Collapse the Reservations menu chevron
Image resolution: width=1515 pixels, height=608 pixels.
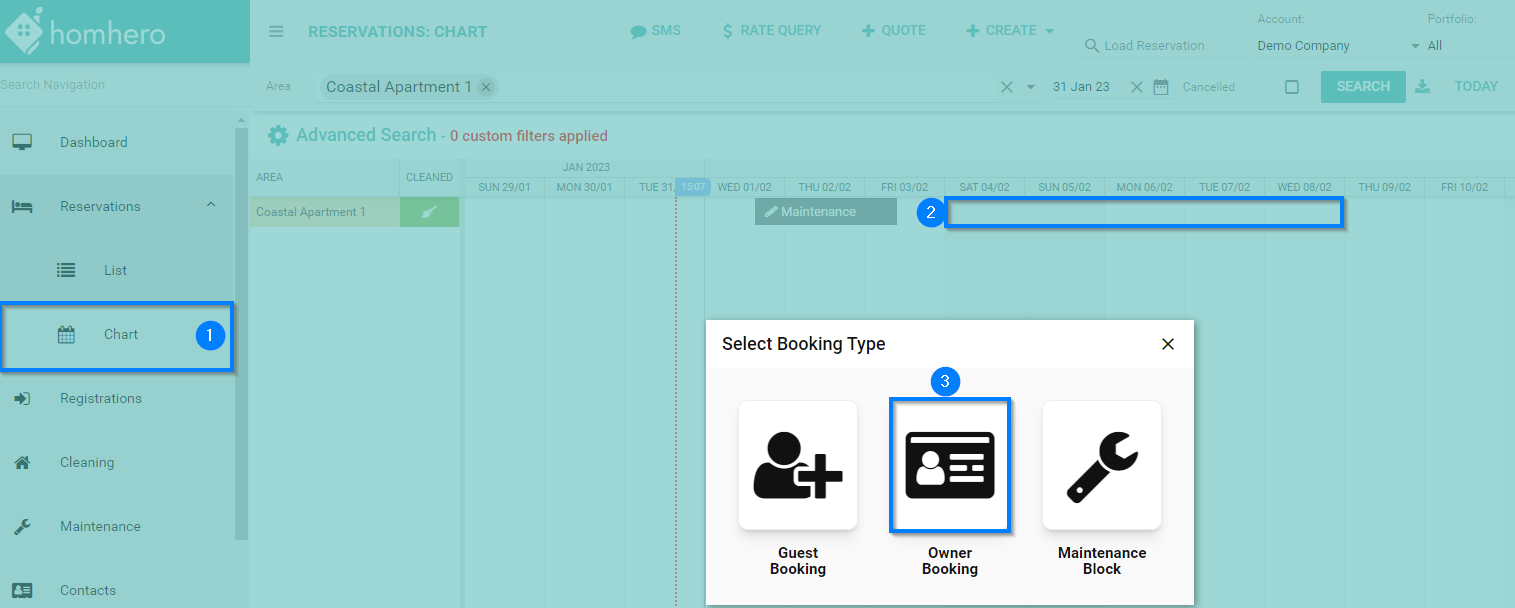(x=210, y=205)
